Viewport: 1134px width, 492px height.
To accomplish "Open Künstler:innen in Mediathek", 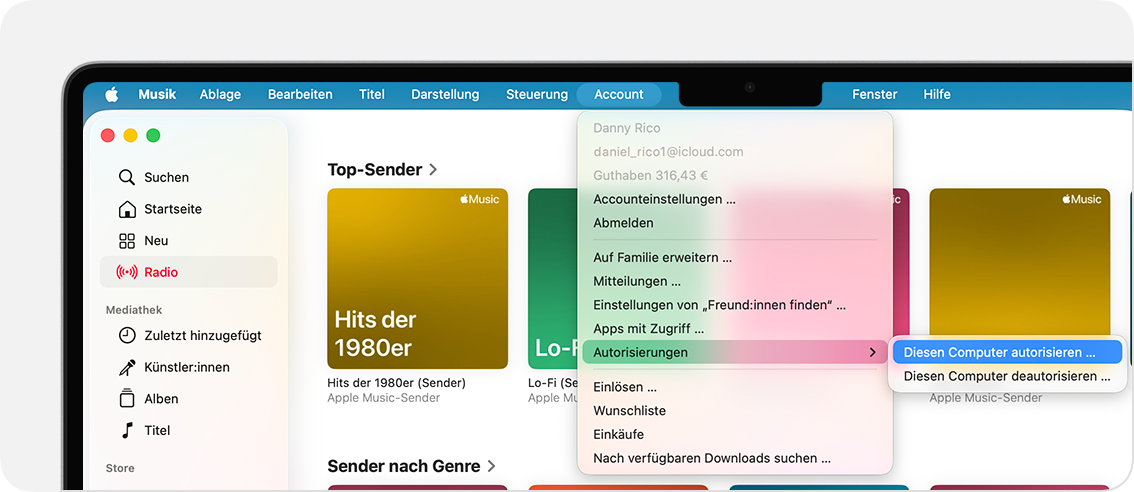I will (x=188, y=367).
